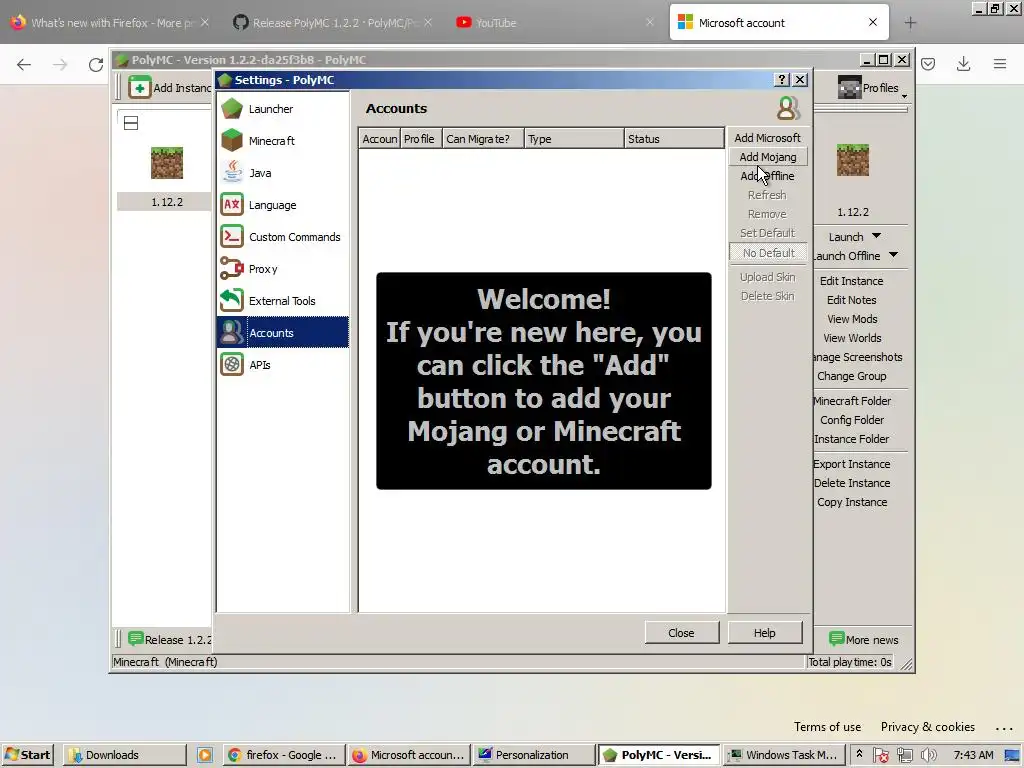Click the Help button at dialog bottom
The height and width of the screenshot is (768, 1024).
pyautogui.click(x=764, y=632)
